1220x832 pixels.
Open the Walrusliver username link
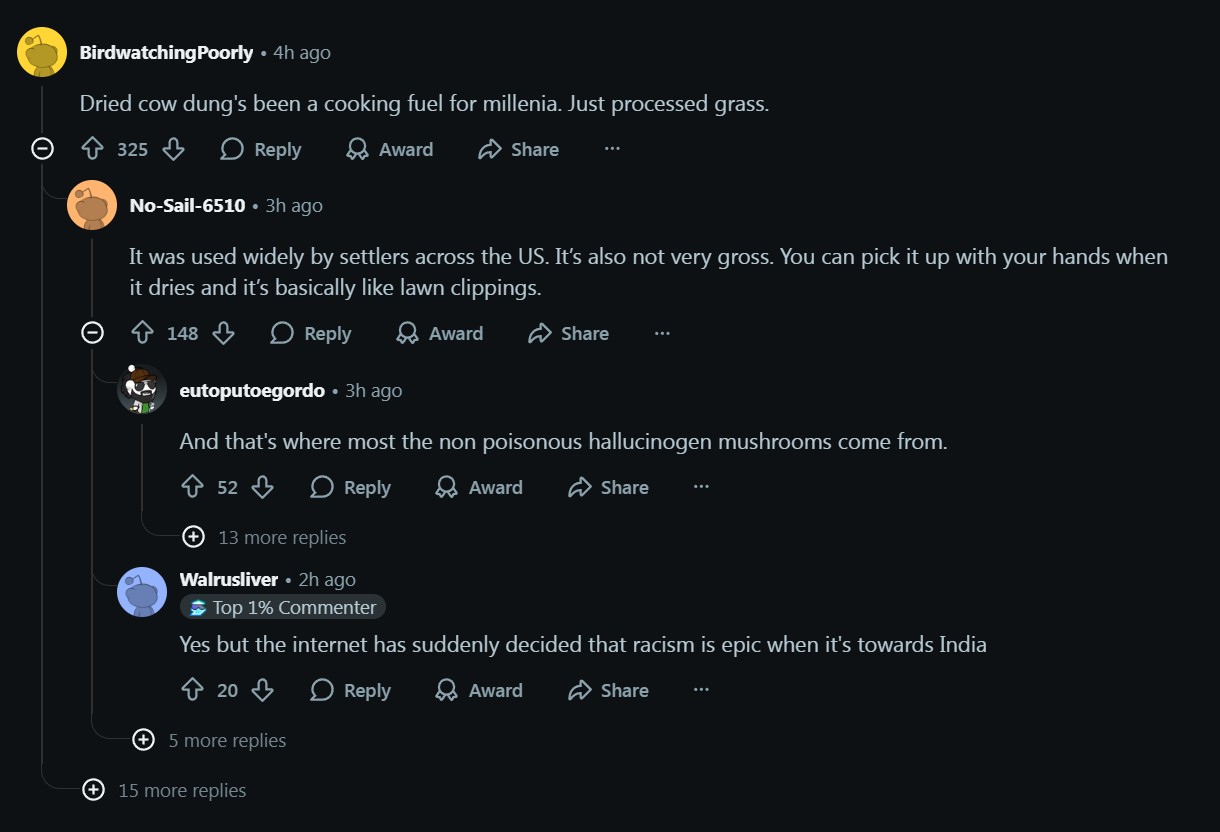(229, 580)
